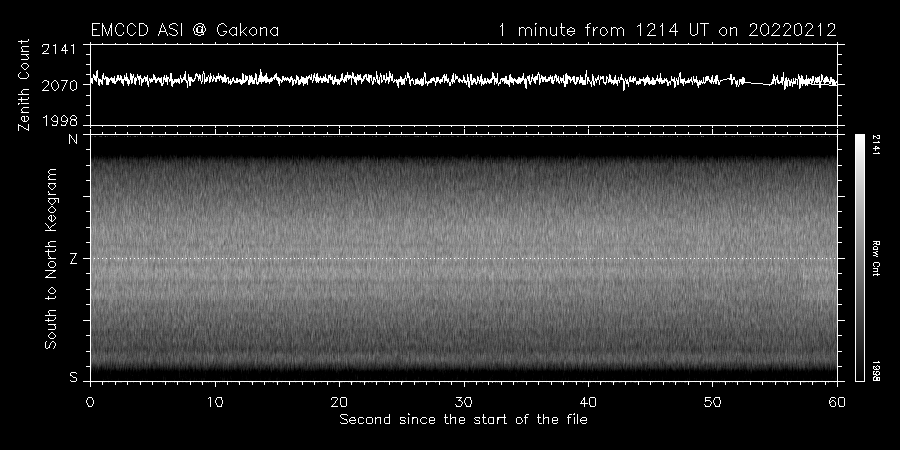Click the 30 second tick on time axis
Viewport: 900px width, 450px height.
coord(464,401)
